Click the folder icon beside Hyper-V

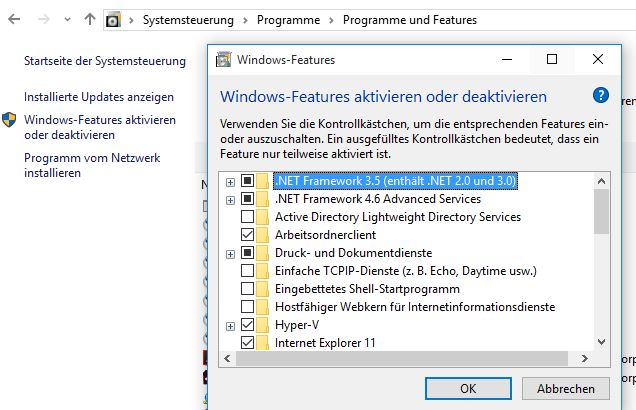click(263, 325)
